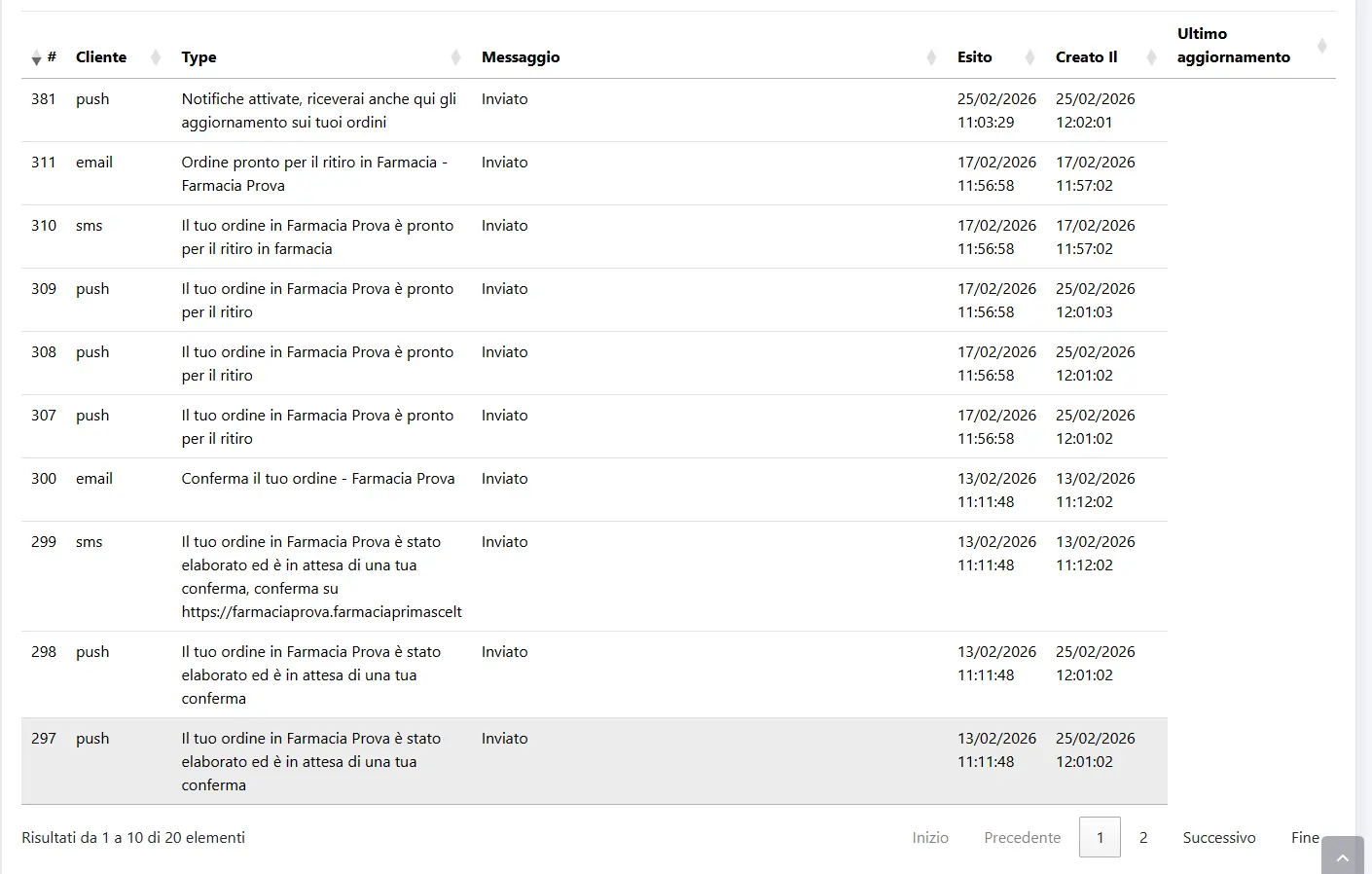The width and height of the screenshot is (1372, 874).
Task: Click the Creato Il column header
Action: pyautogui.click(x=1086, y=57)
